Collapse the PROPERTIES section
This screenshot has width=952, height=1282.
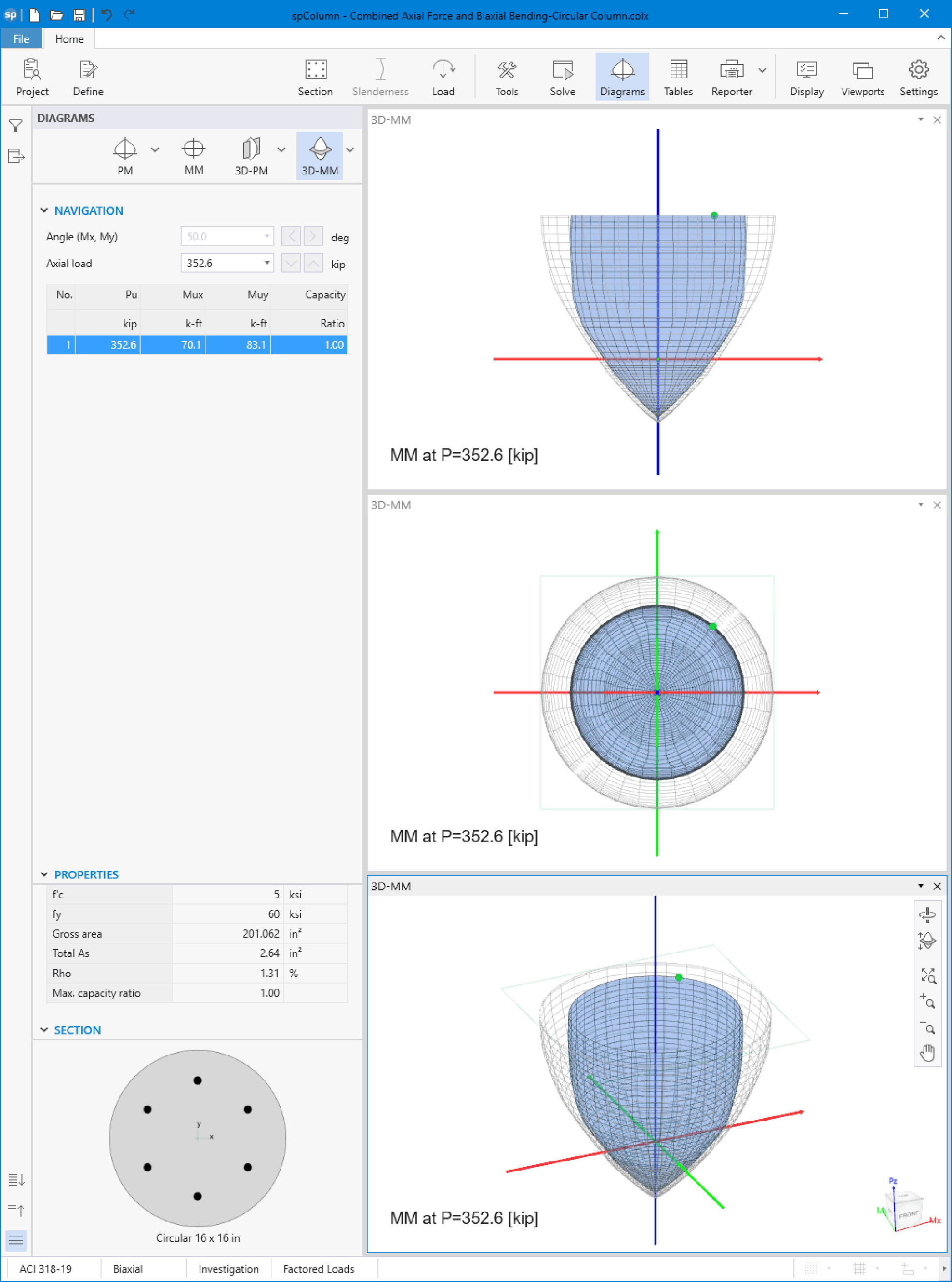pyautogui.click(x=44, y=875)
